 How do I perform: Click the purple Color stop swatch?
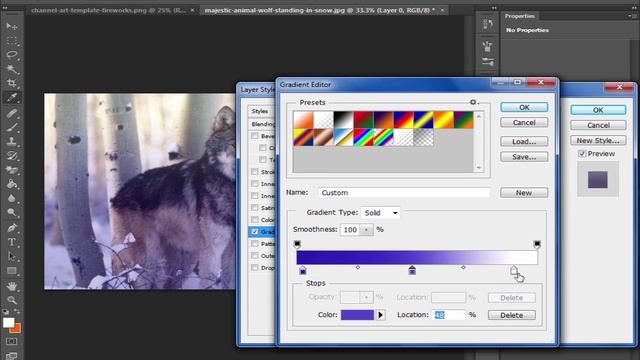pos(357,315)
